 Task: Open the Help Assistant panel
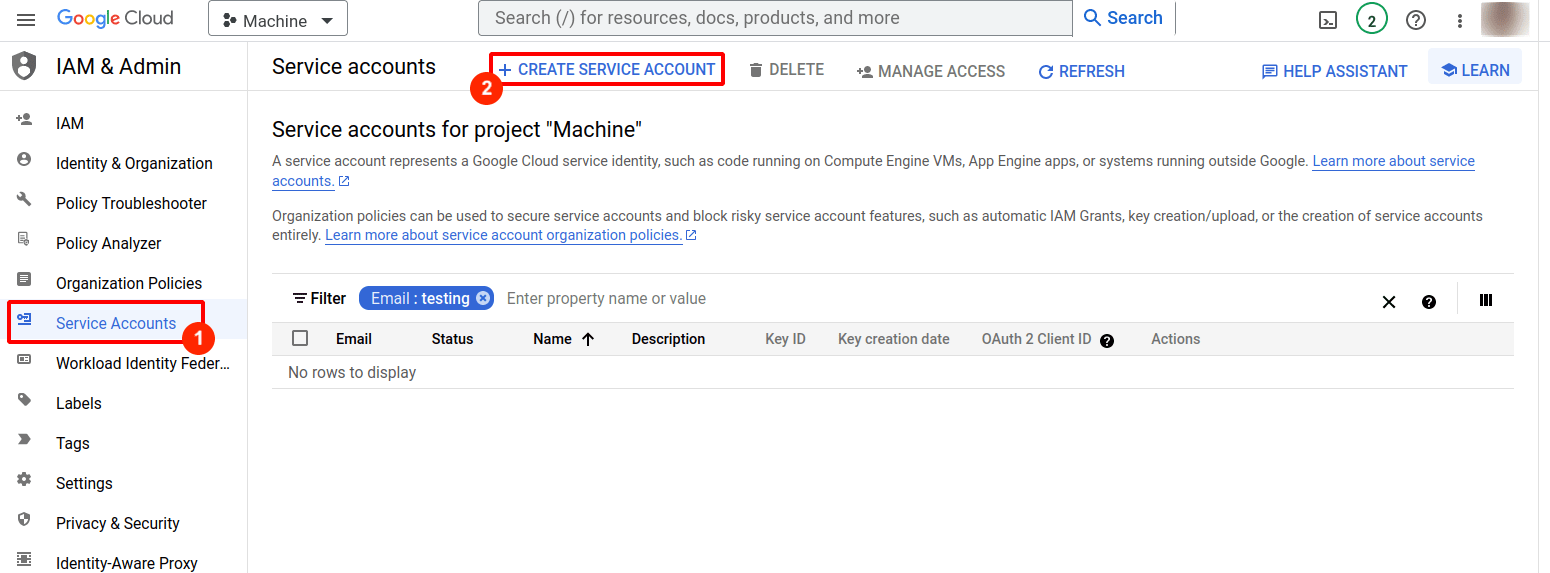coord(1334,71)
